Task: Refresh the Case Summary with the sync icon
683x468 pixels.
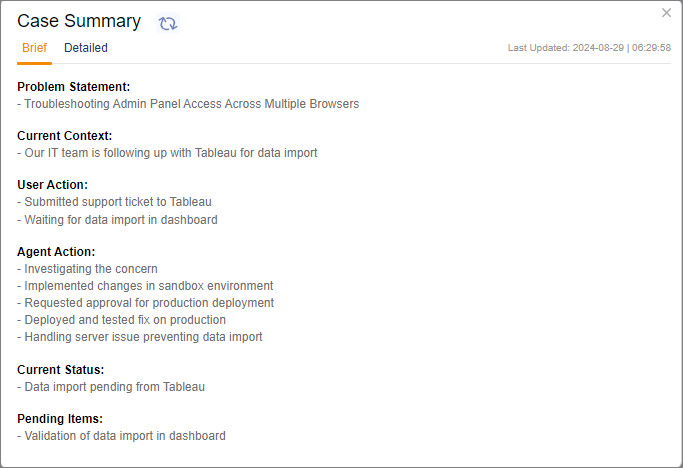Action: (x=168, y=23)
